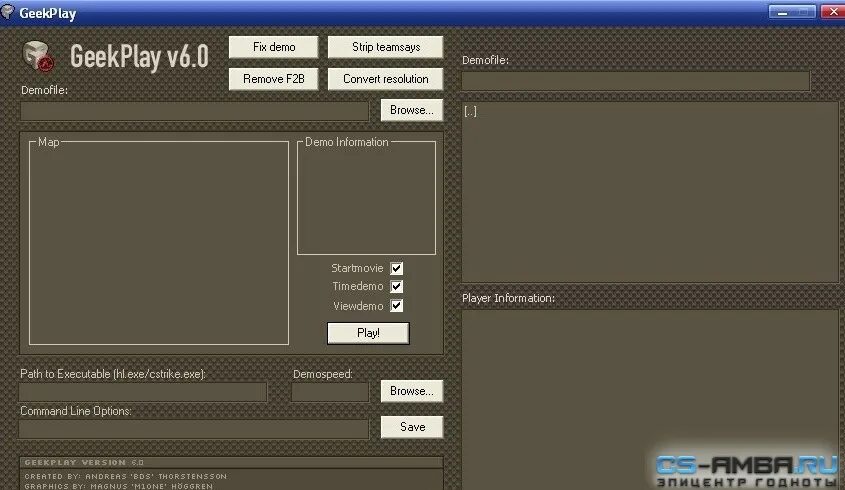
Task: Click the Command Line Options field
Action: click(x=194, y=429)
